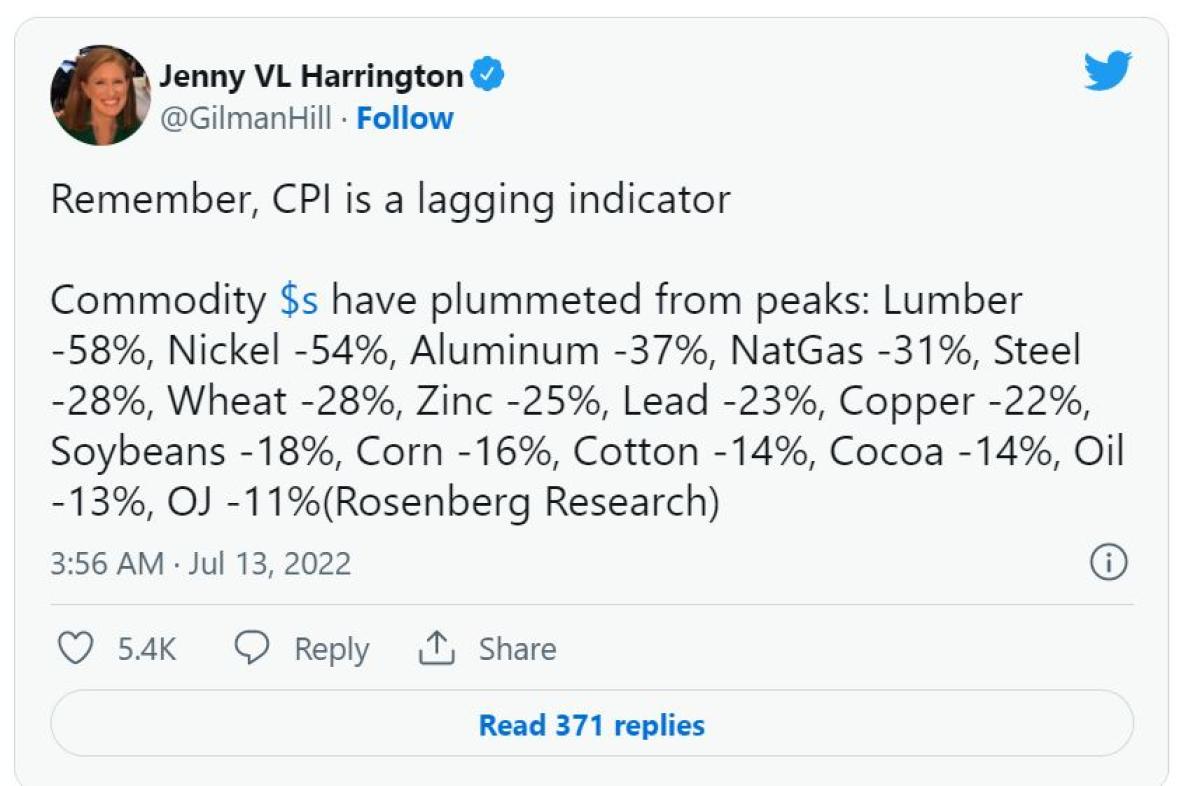Screen dimensions: 1200x786
Task: Open the 3:56 AM · Jul 13, 2022 timestamp
Action: click(201, 563)
